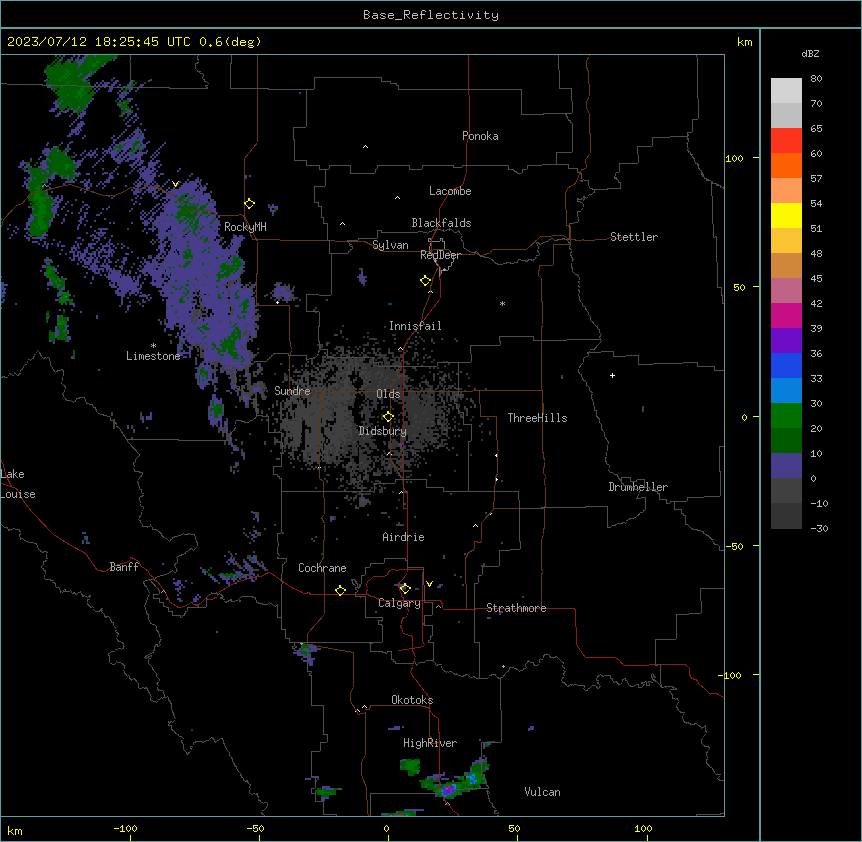Click the Limestone label
Viewport: 862px width, 842px height.
(153, 356)
